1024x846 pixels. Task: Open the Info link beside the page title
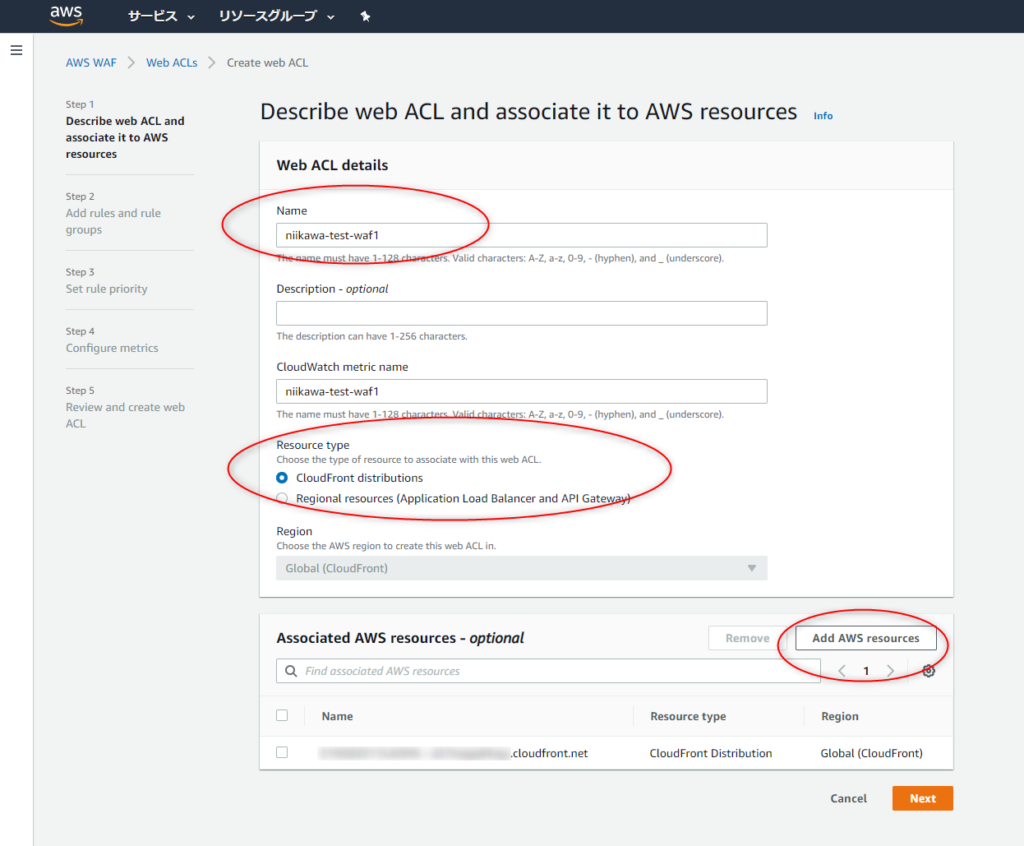tap(822, 115)
